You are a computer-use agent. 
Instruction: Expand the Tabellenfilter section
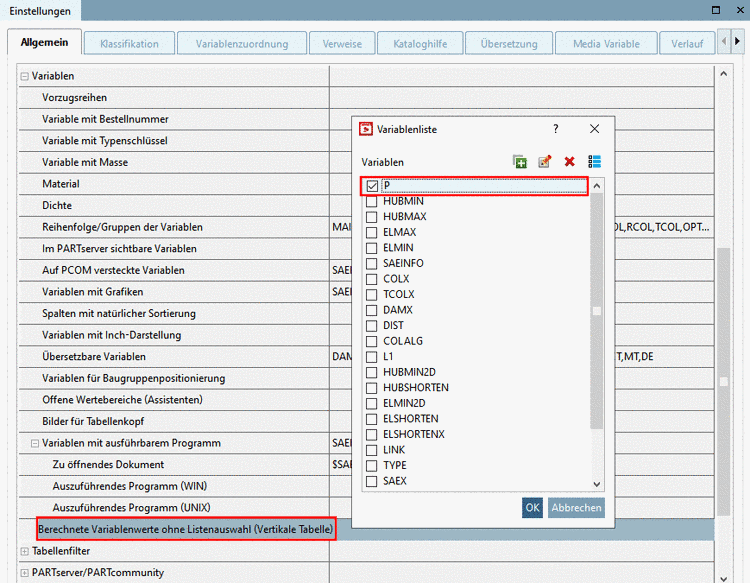pyautogui.click(x=24, y=551)
